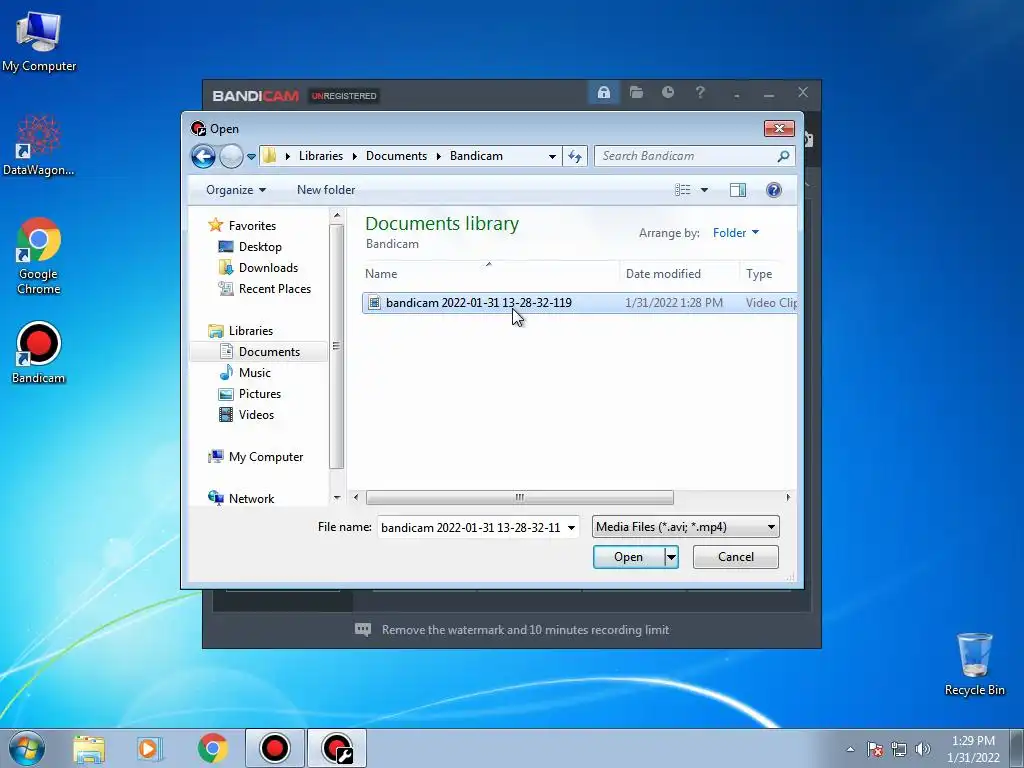1024x768 pixels.
Task: Open the Bandicam output folder icon
Action: click(636, 93)
